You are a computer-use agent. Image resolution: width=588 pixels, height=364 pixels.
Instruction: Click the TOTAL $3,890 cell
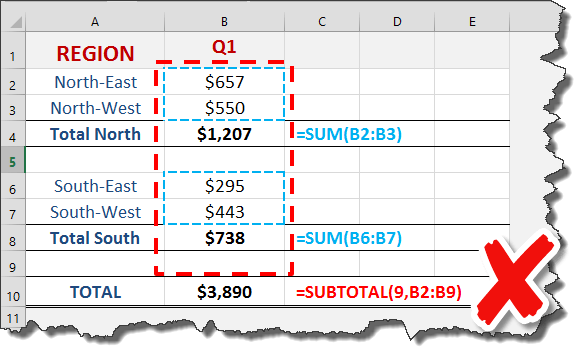[x=224, y=292]
